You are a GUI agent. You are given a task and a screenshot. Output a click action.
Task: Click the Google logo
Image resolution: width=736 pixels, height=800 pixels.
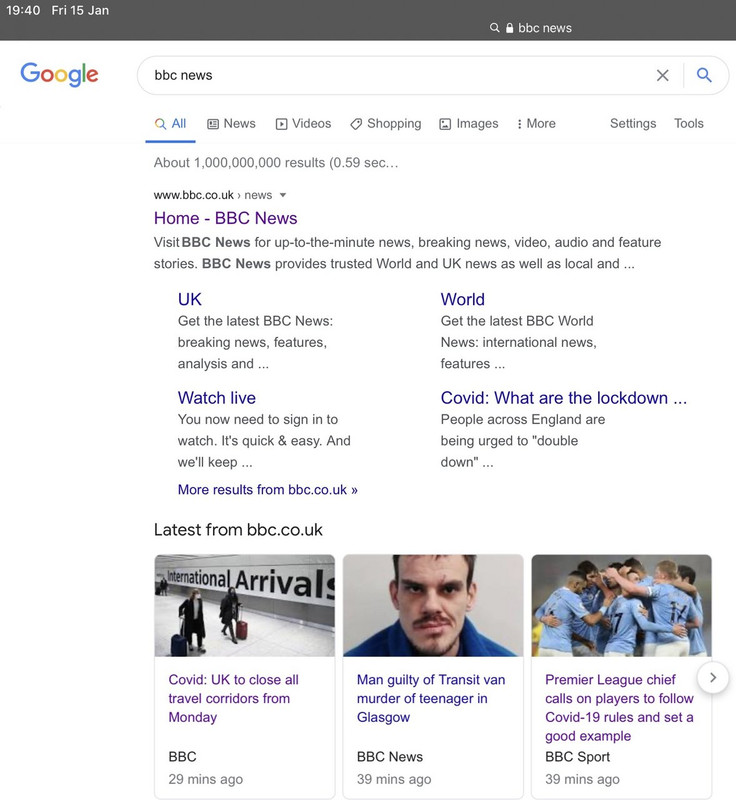click(x=59, y=74)
